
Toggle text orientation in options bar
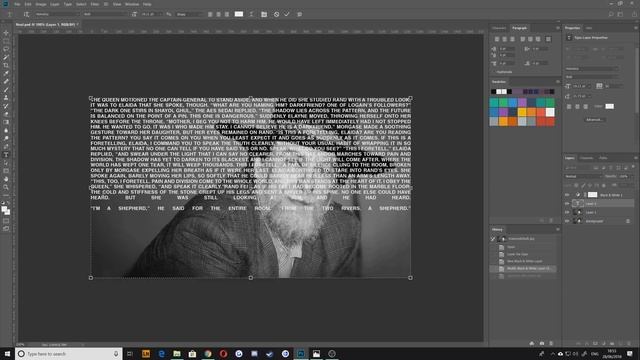tap(26, 14)
